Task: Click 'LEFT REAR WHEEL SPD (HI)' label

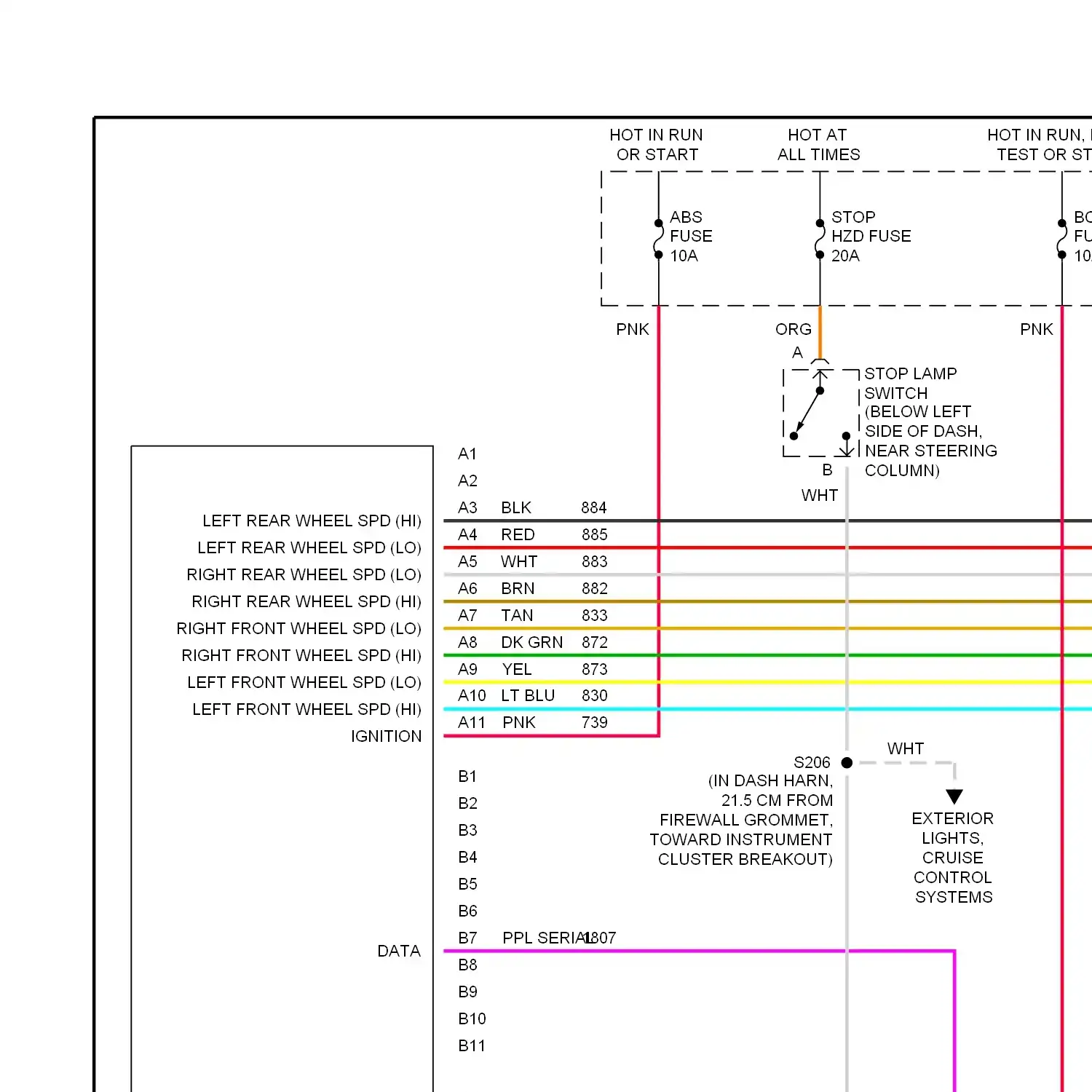Action: [x=312, y=521]
